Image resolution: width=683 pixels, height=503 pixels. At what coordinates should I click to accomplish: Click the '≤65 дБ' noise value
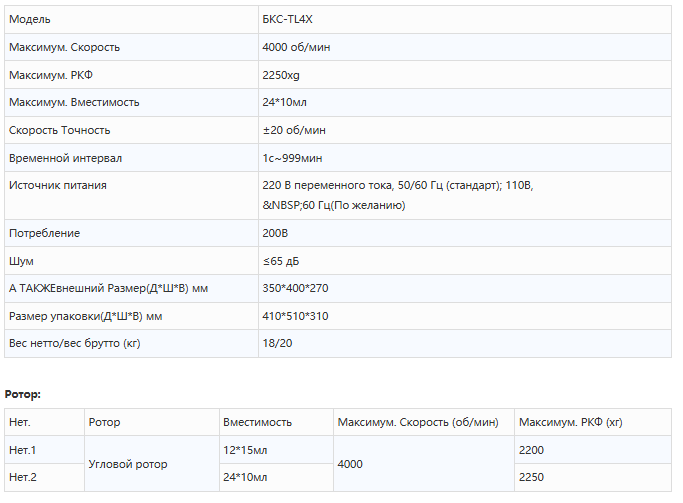click(281, 261)
